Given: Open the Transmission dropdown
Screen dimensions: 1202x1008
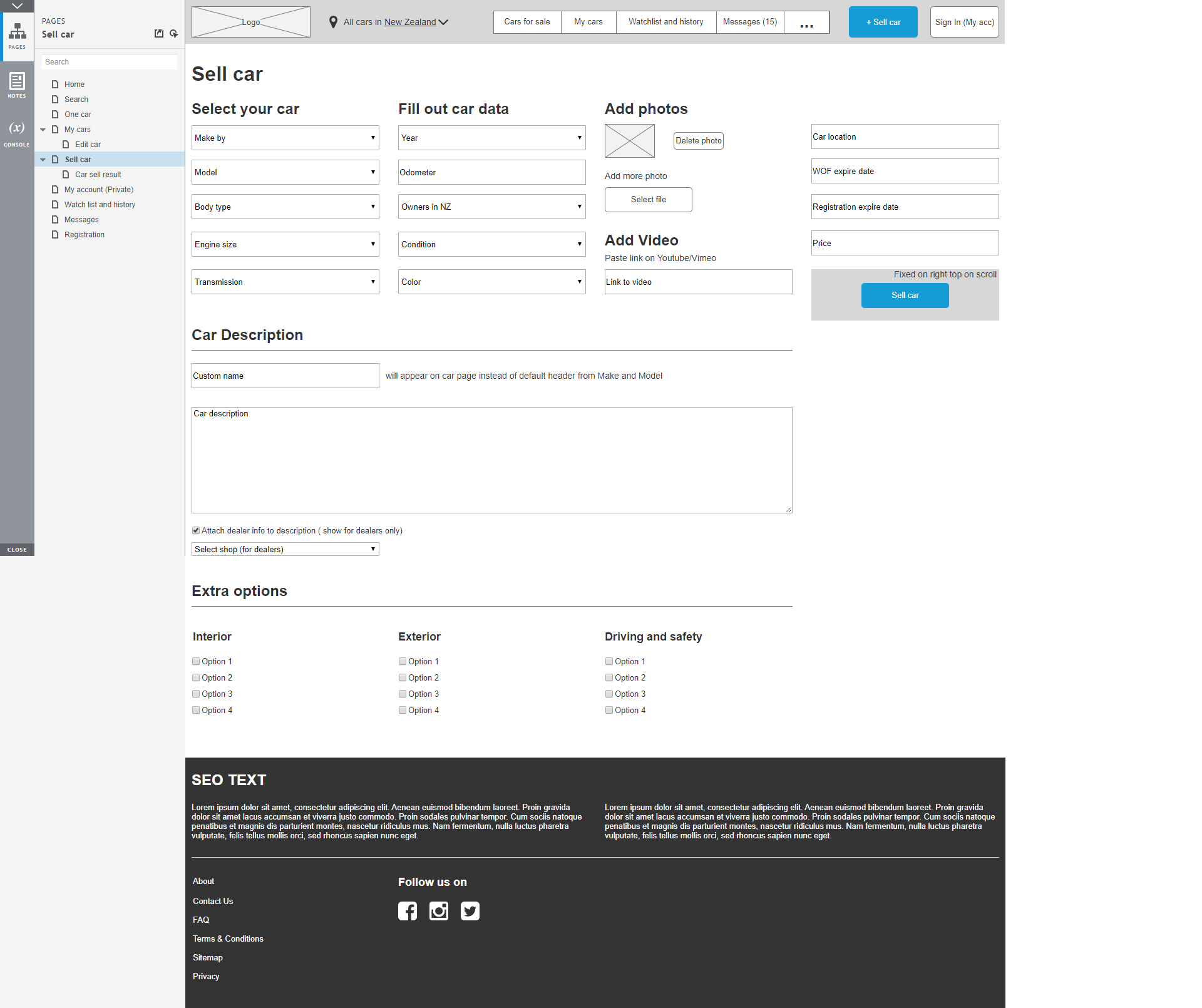Looking at the screenshot, I should [285, 282].
